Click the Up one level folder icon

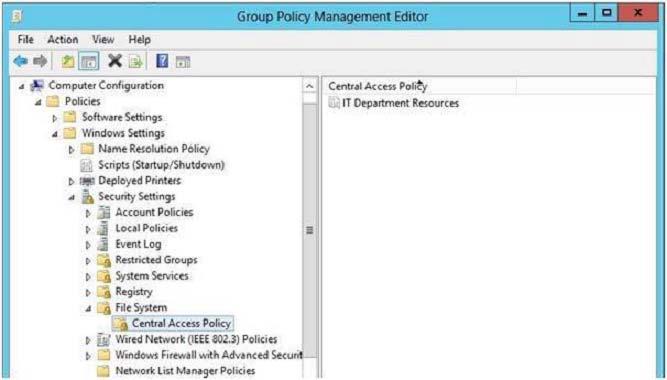(x=68, y=62)
